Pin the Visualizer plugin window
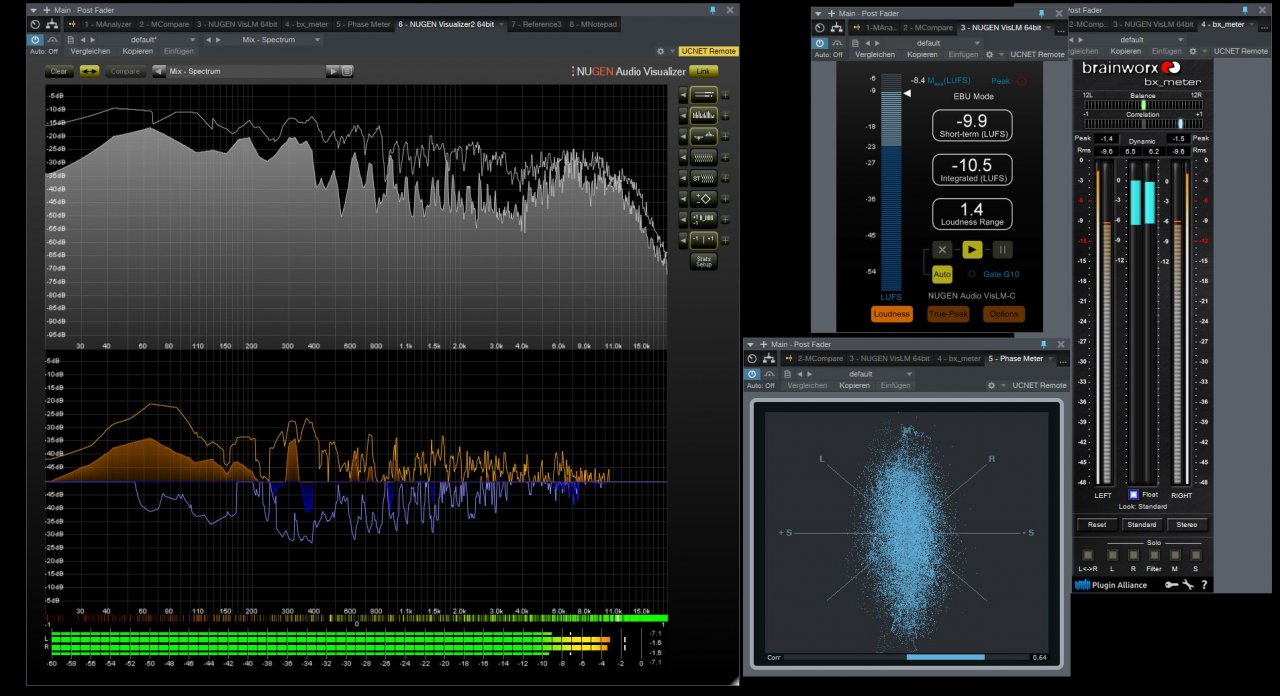The width and height of the screenshot is (1280, 696). pyautogui.click(x=712, y=9)
